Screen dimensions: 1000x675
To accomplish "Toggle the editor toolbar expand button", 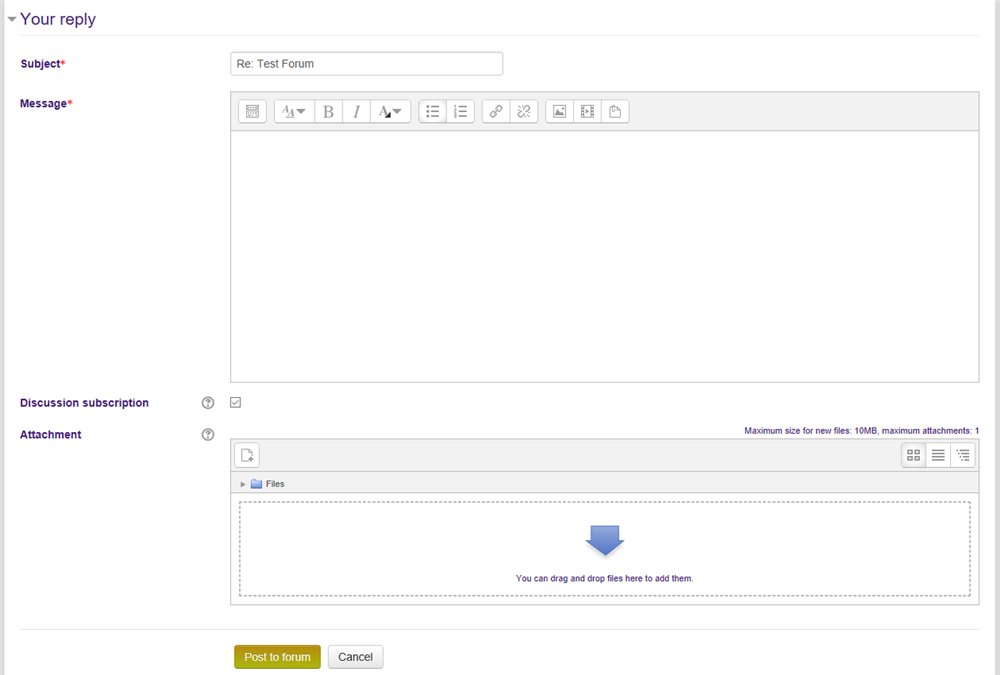I will [252, 111].
